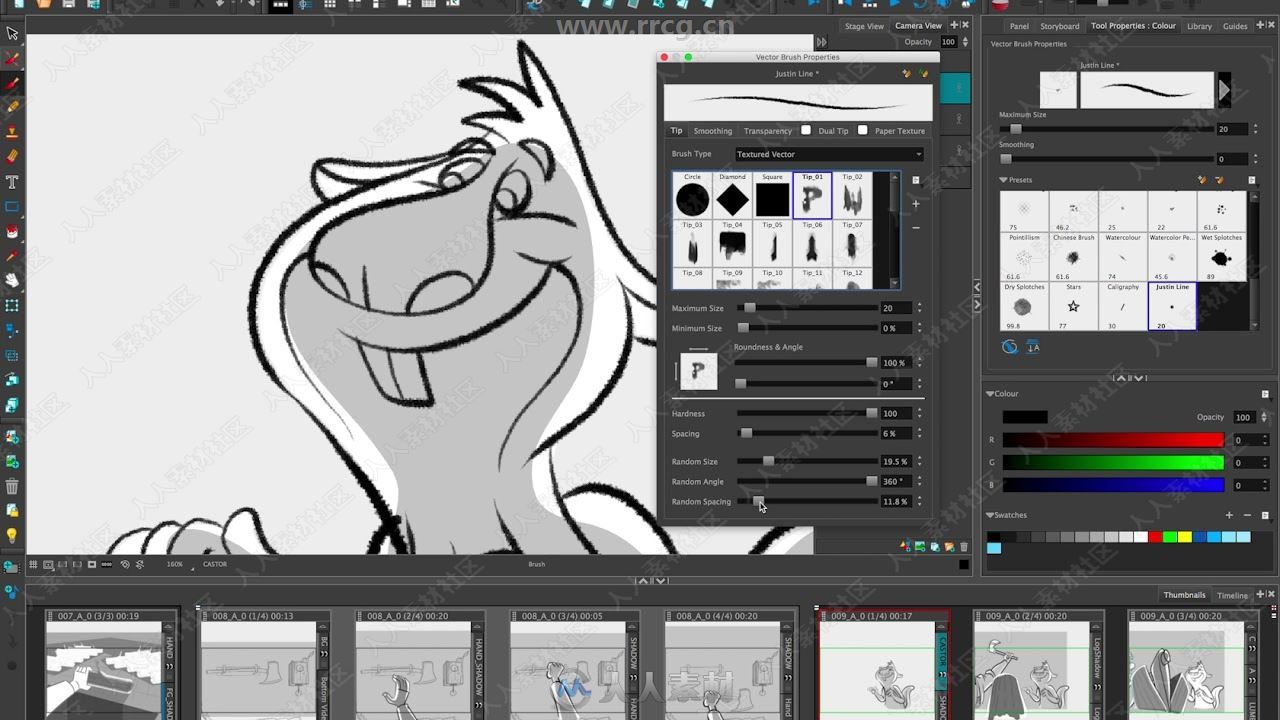Adjust the Hardness slider
Viewport: 1280px width, 720px height.
(x=807, y=413)
